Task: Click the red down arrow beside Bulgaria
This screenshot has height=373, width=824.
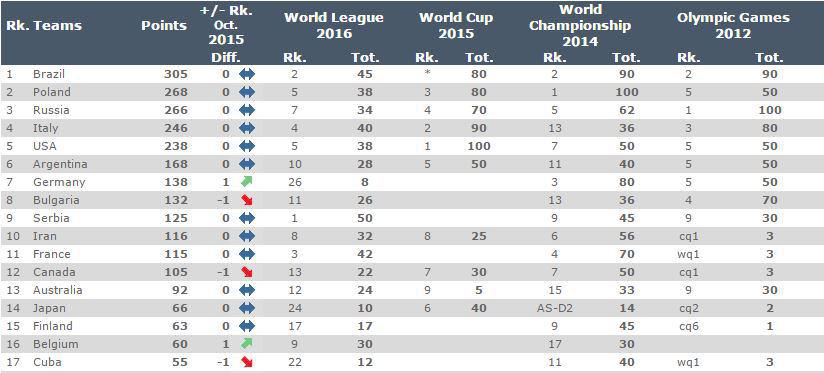Action: 246,200
